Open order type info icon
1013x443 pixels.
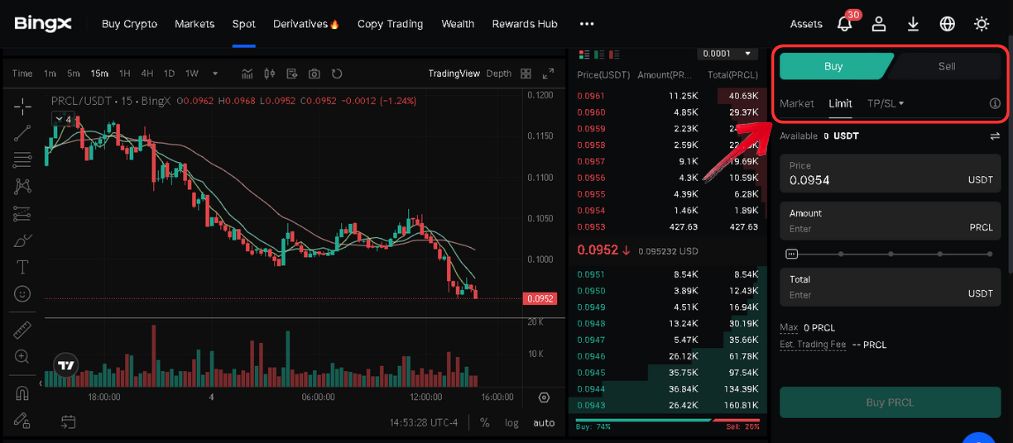(995, 103)
